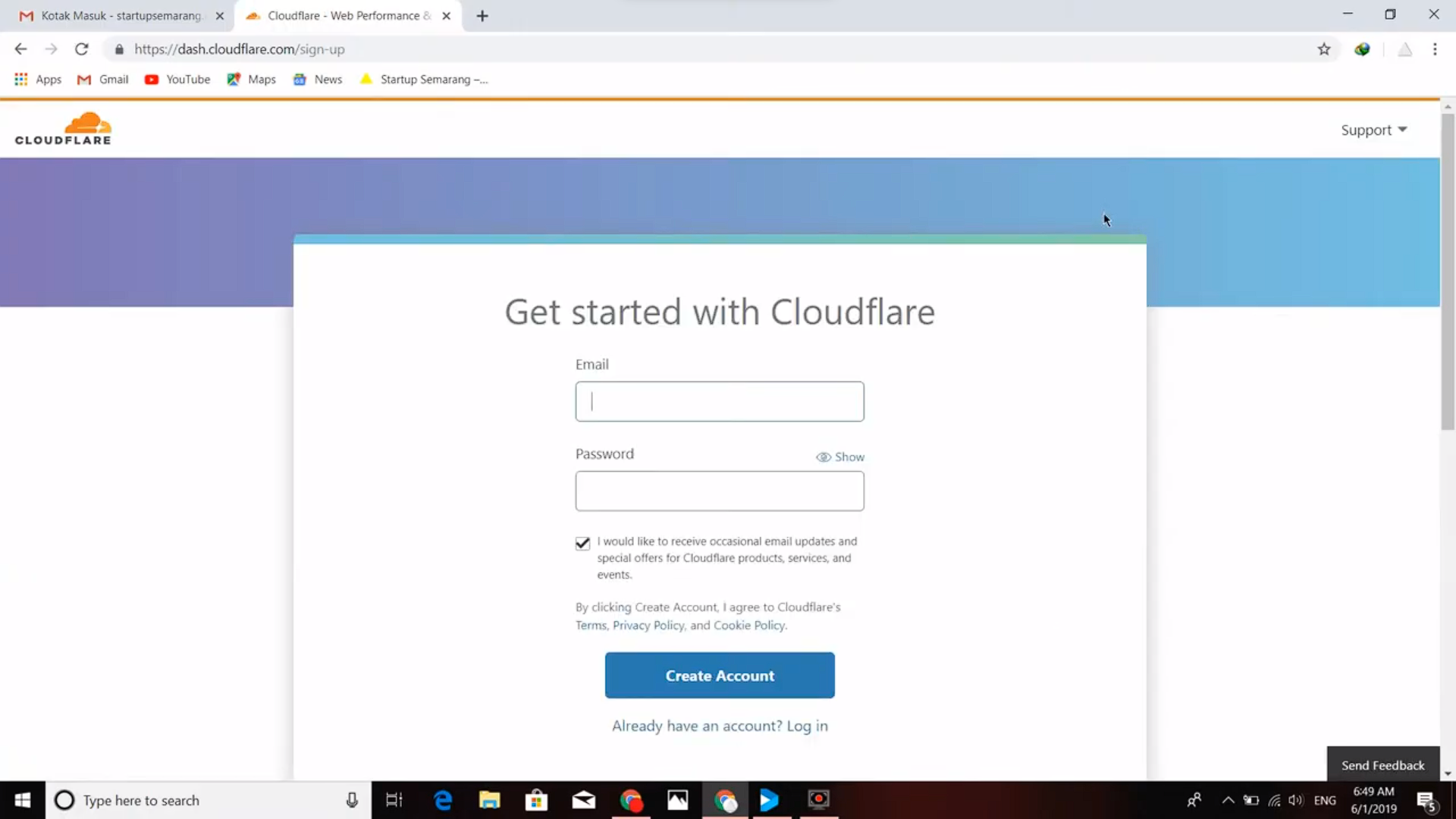The width and height of the screenshot is (1456, 819).
Task: Open the Privacy Policy link
Action: point(648,625)
